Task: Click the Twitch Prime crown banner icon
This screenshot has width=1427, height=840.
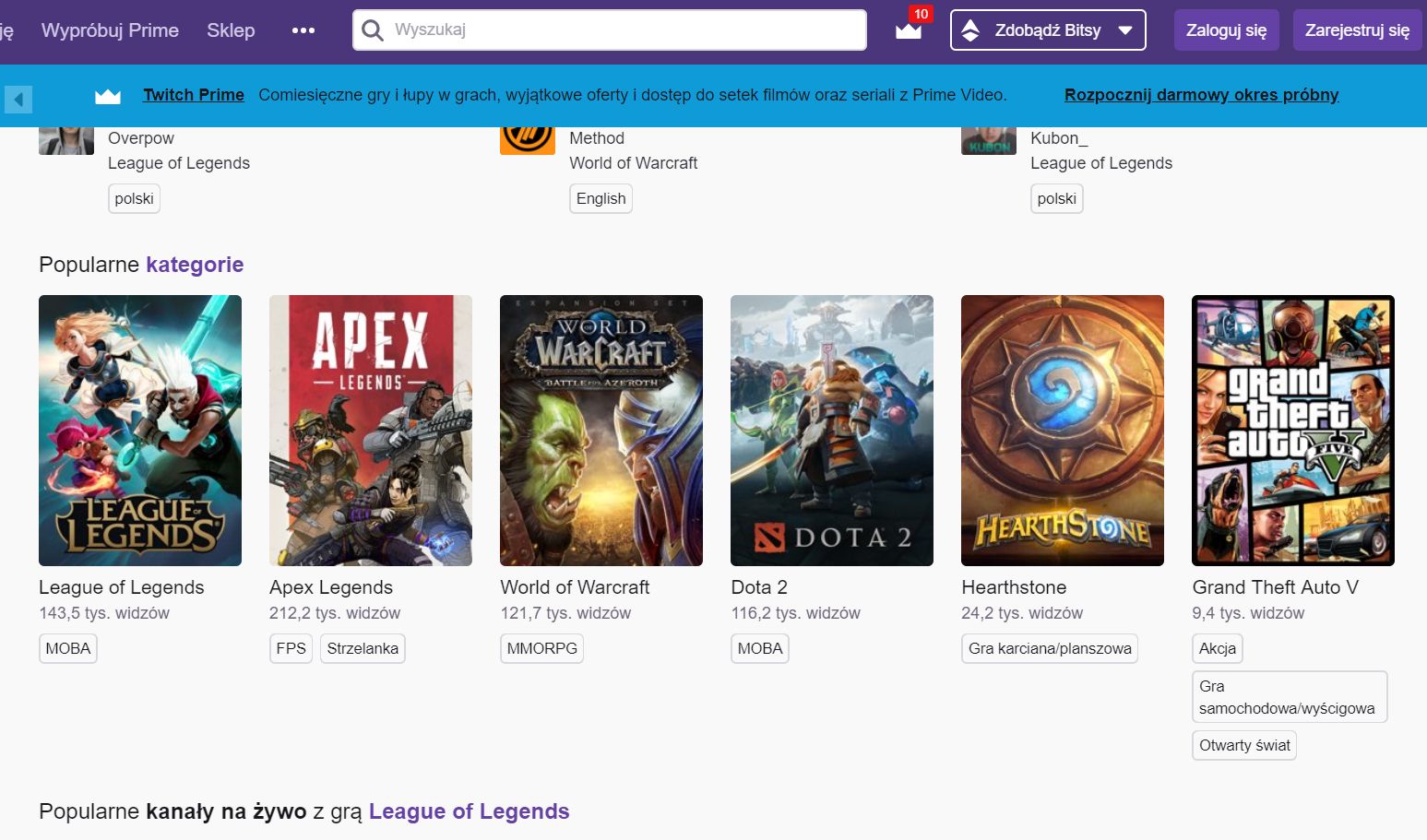Action: 108,95
